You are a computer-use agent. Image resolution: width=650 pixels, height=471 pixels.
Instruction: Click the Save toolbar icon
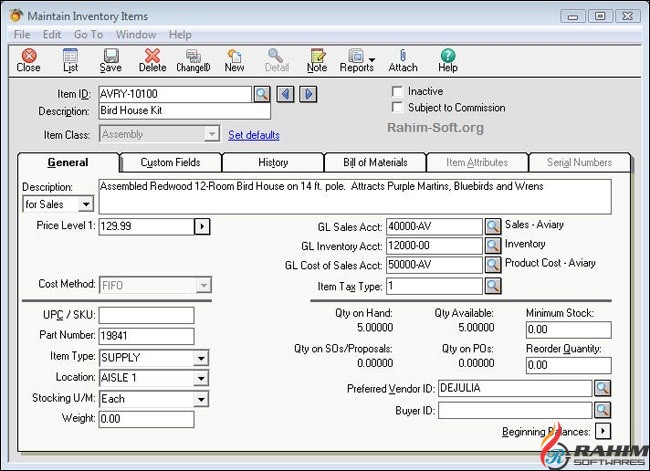pyautogui.click(x=110, y=60)
